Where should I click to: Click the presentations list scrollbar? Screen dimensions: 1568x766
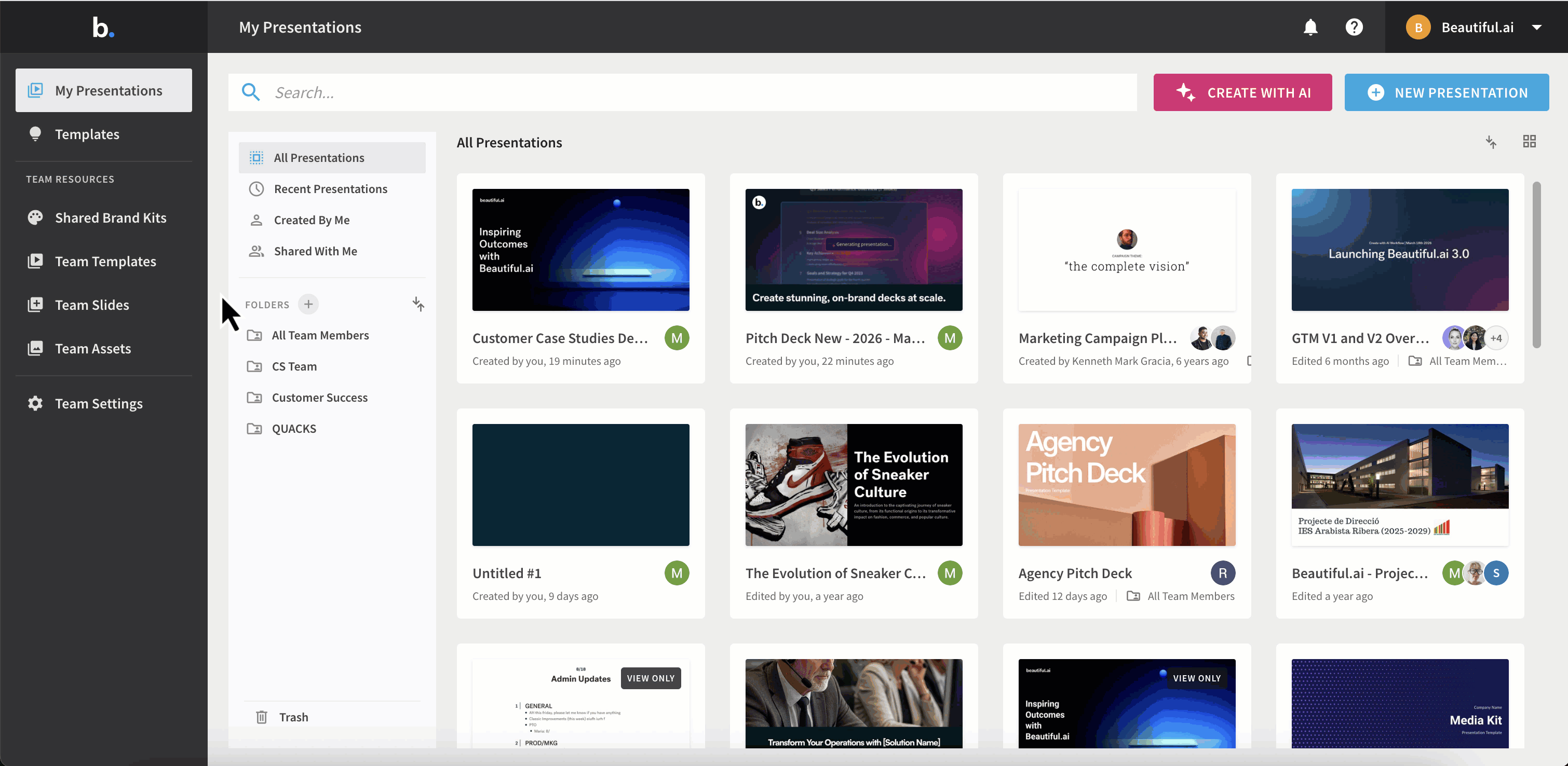[1536, 265]
